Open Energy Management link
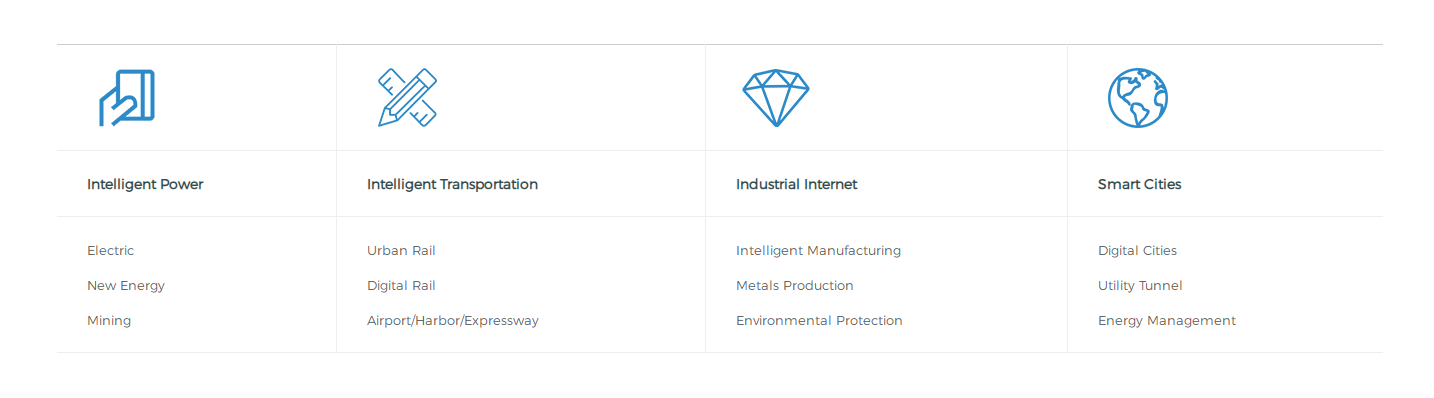The height and width of the screenshot is (398, 1434). pos(1167,321)
